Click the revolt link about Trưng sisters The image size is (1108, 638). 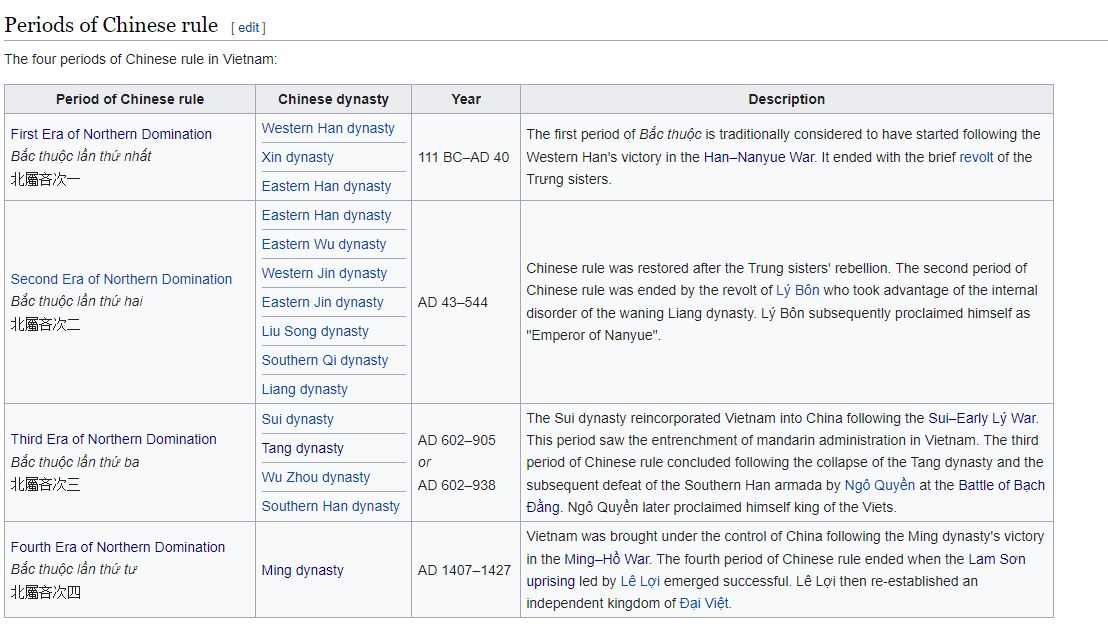pyautogui.click(x=976, y=157)
